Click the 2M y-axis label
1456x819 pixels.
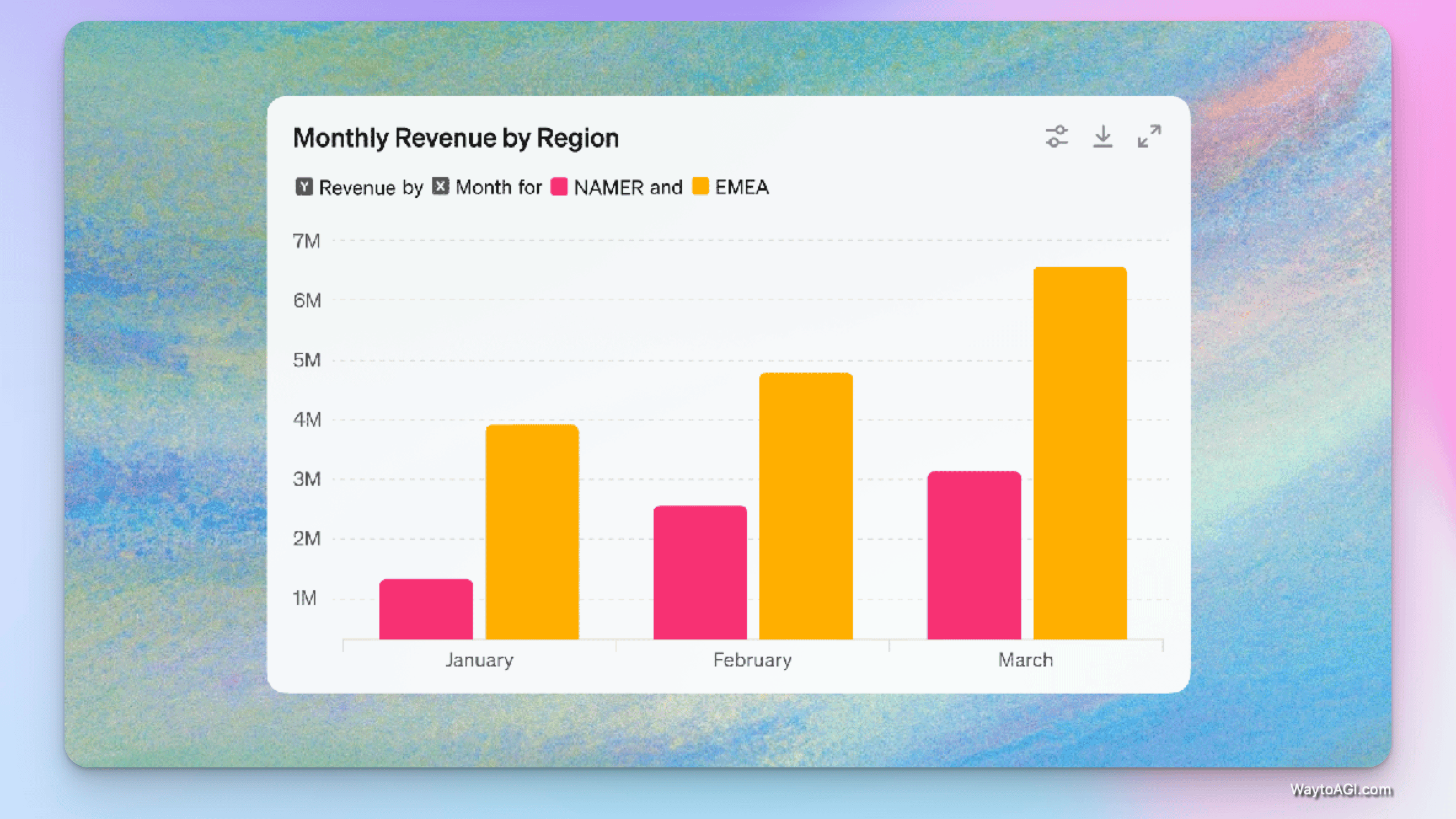307,539
